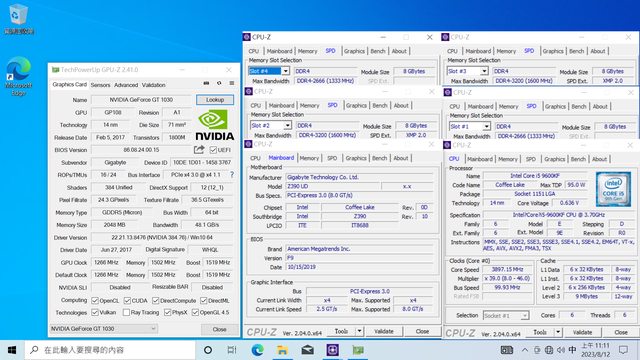Image resolution: width=640 pixels, height=360 pixels.
Task: Click the GPU-Z Lookup button
Action: tap(215, 100)
